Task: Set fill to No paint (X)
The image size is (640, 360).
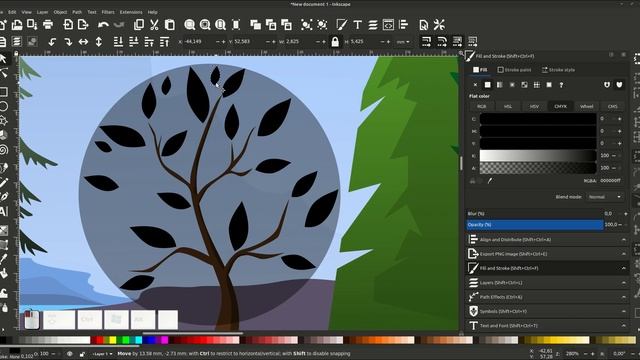Action: [475, 85]
